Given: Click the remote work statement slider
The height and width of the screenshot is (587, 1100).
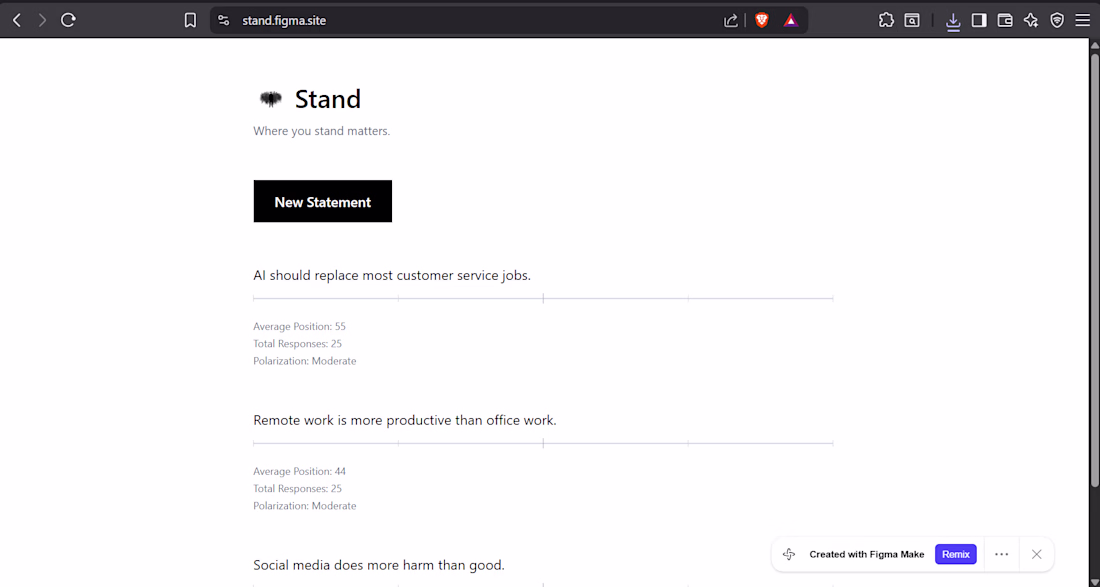Looking at the screenshot, I should 543,443.
